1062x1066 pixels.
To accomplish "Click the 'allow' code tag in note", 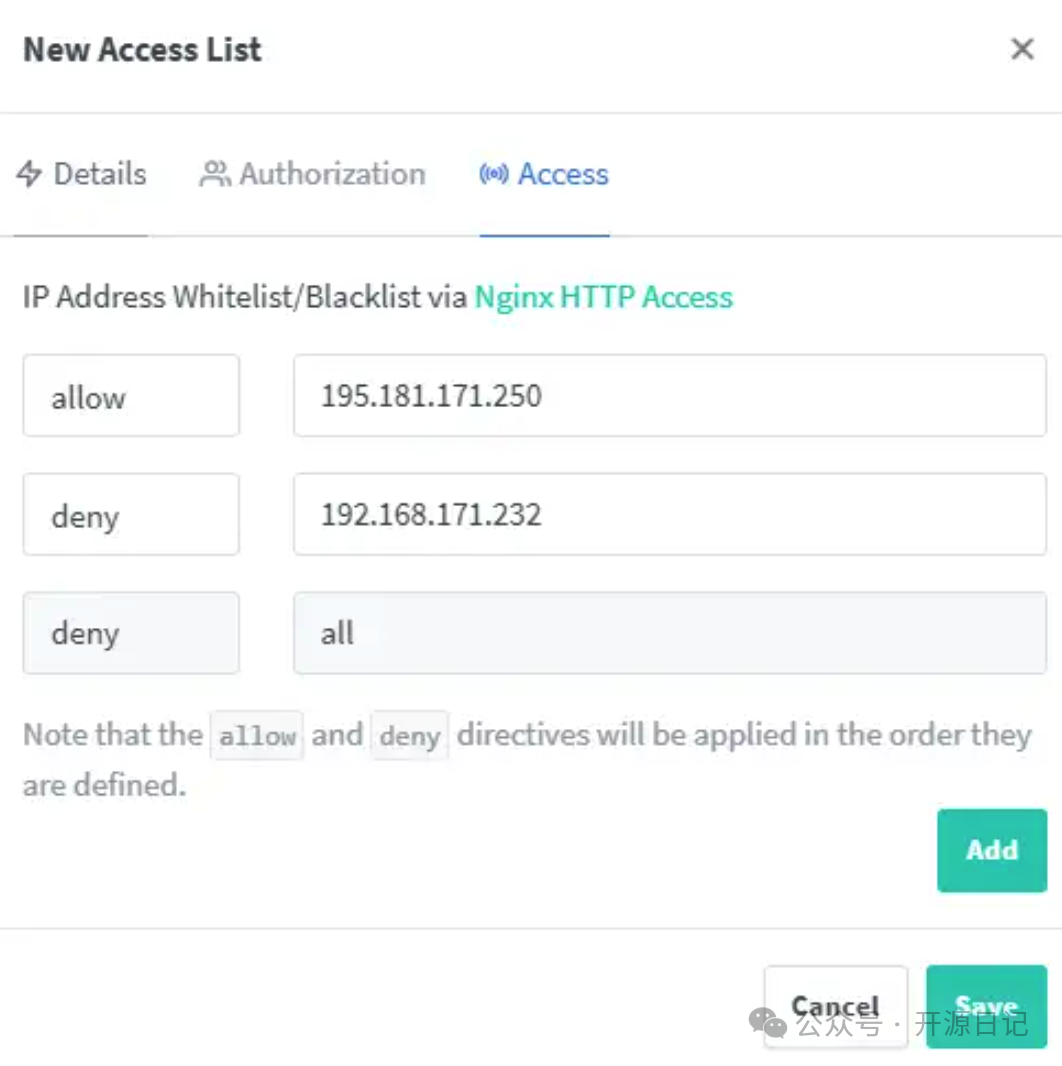I will [x=257, y=736].
